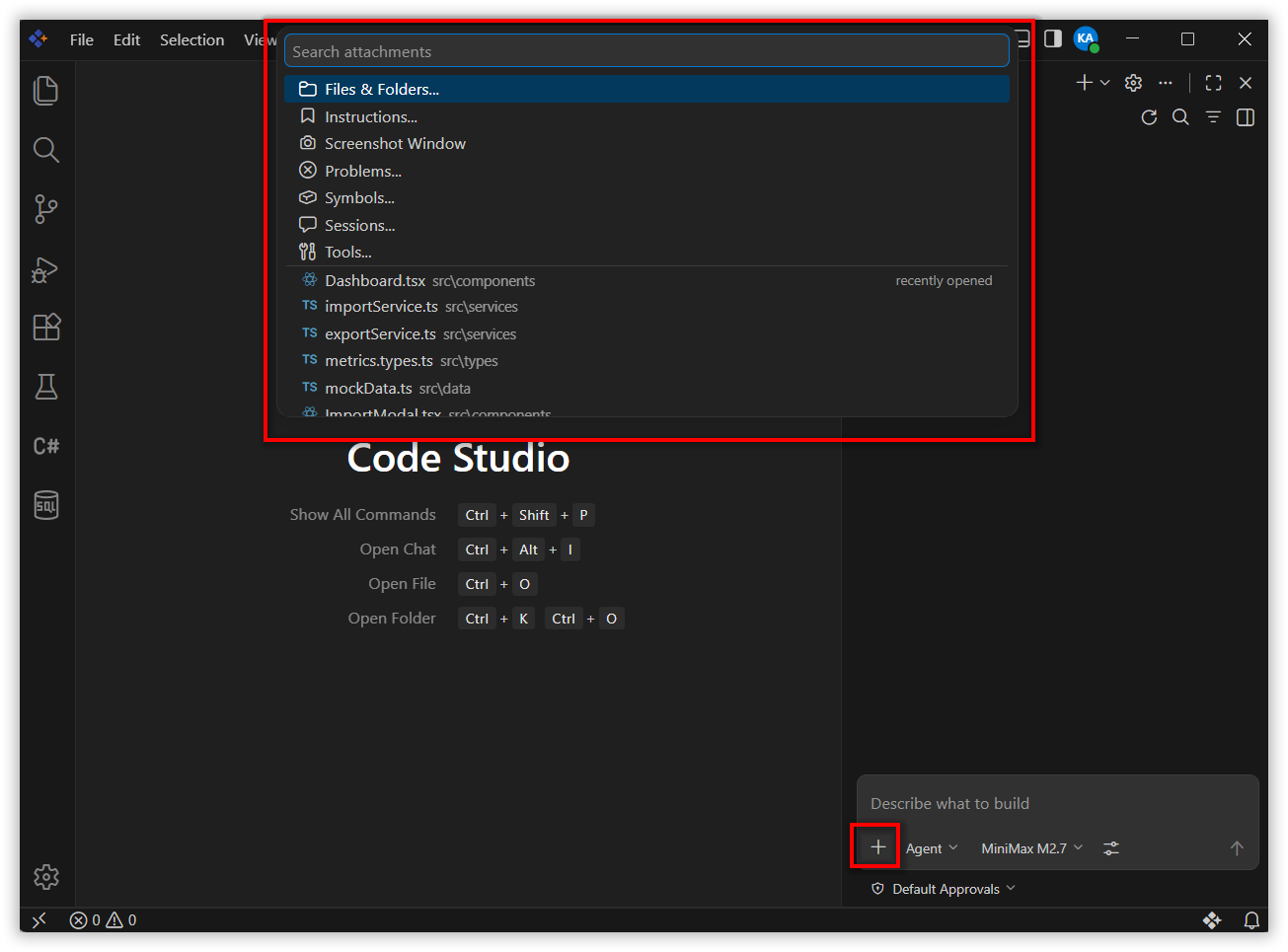Choose Tools... attachment option
This screenshot has height=952, width=1288.
tap(646, 252)
